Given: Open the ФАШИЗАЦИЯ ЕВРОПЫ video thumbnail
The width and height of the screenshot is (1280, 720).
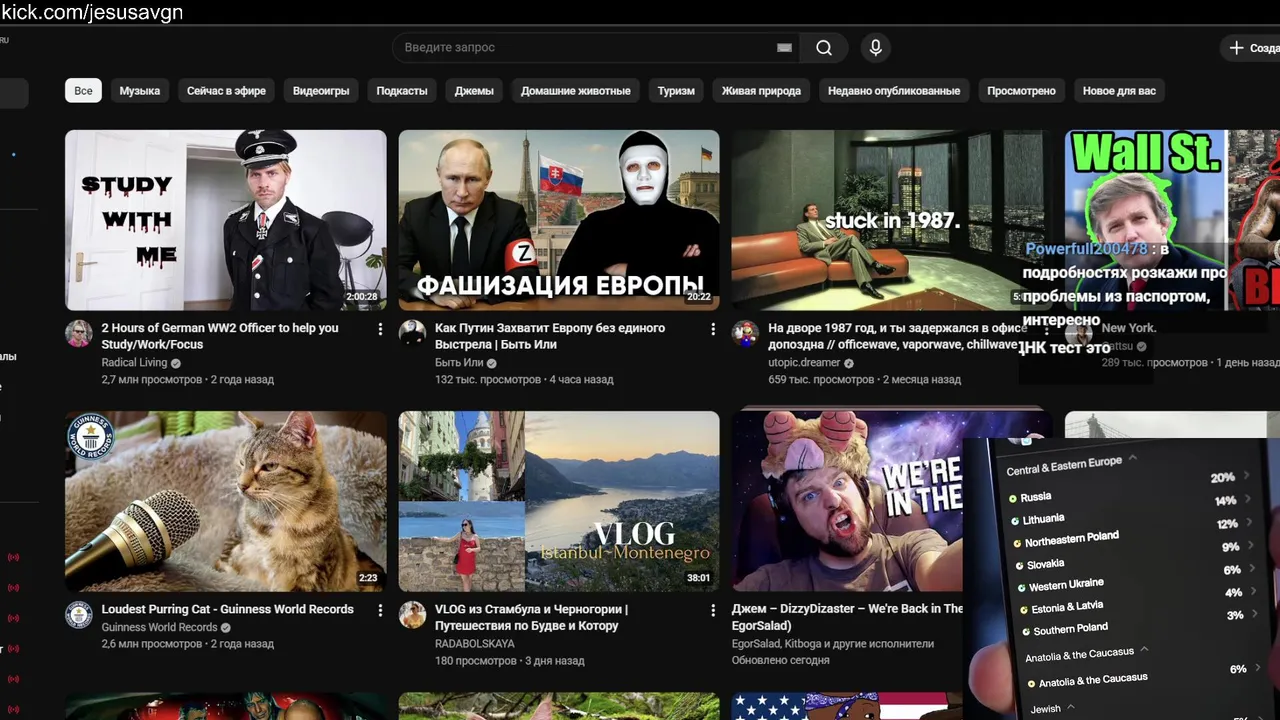Looking at the screenshot, I should click(x=559, y=220).
